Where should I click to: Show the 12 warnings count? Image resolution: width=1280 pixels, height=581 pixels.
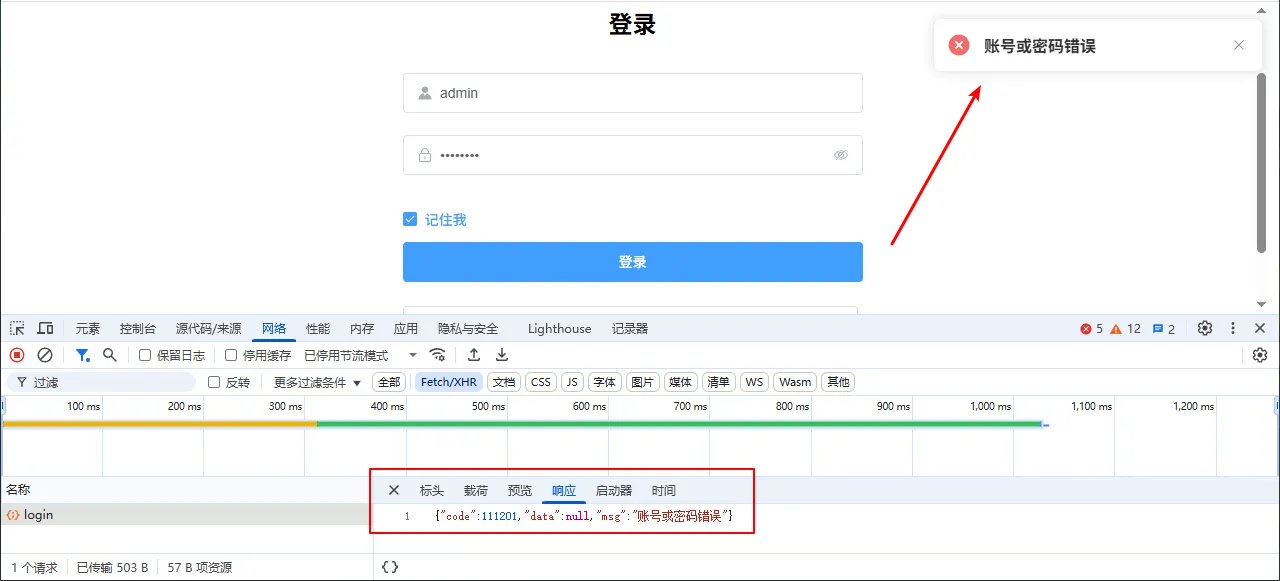[1125, 328]
